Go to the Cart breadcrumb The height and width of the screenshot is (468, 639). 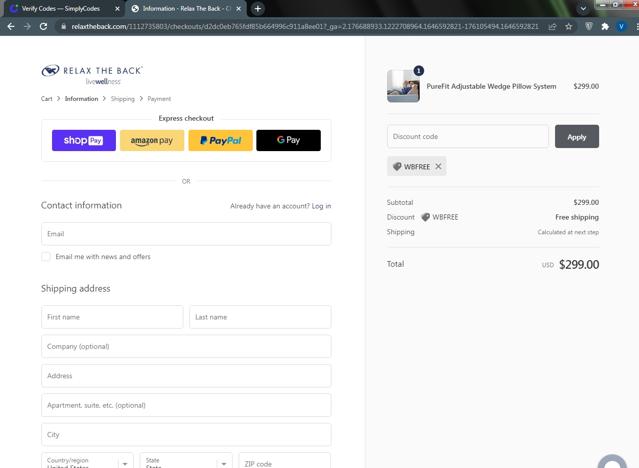click(x=46, y=99)
